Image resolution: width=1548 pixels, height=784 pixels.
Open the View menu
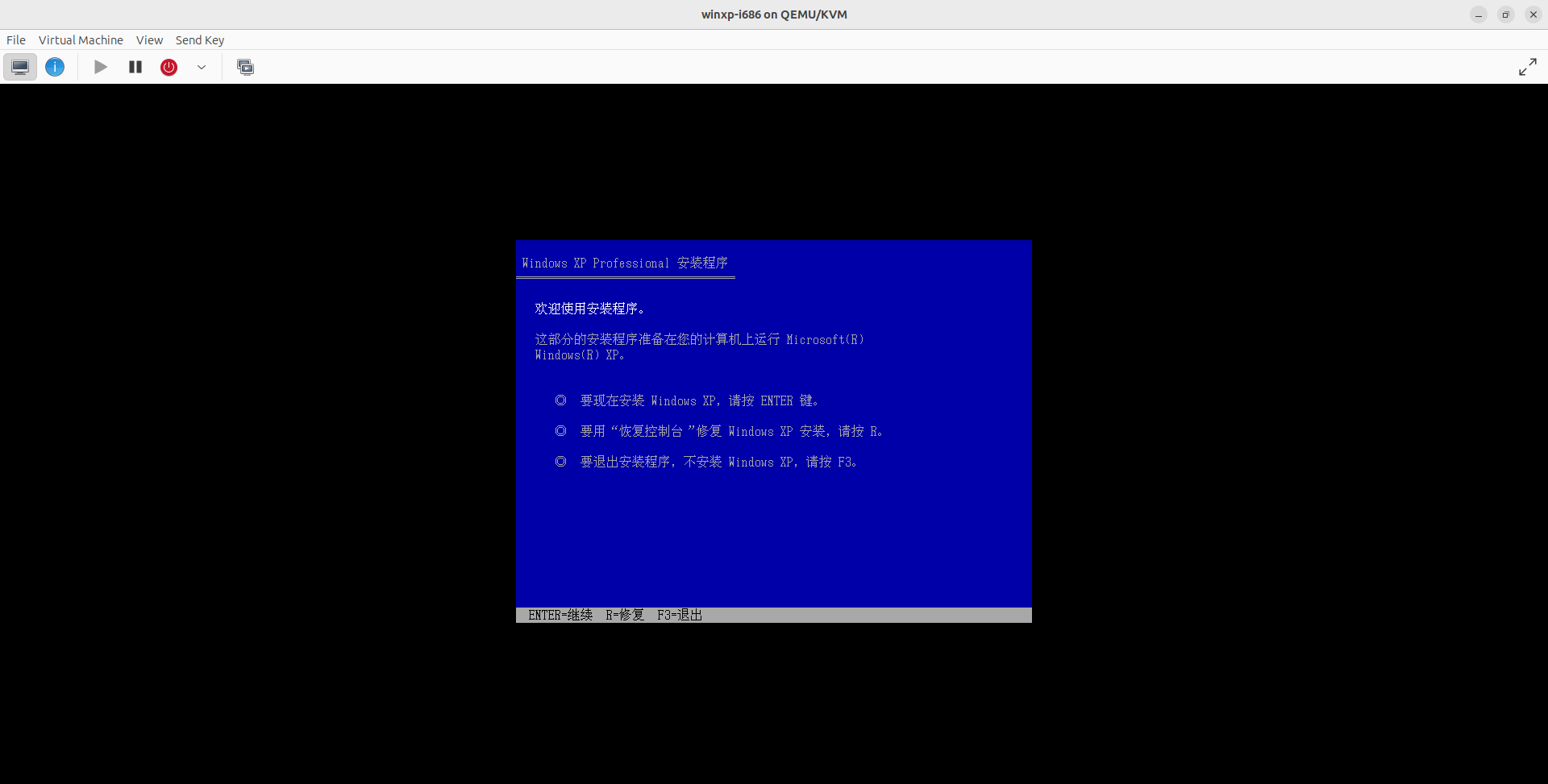(x=149, y=40)
